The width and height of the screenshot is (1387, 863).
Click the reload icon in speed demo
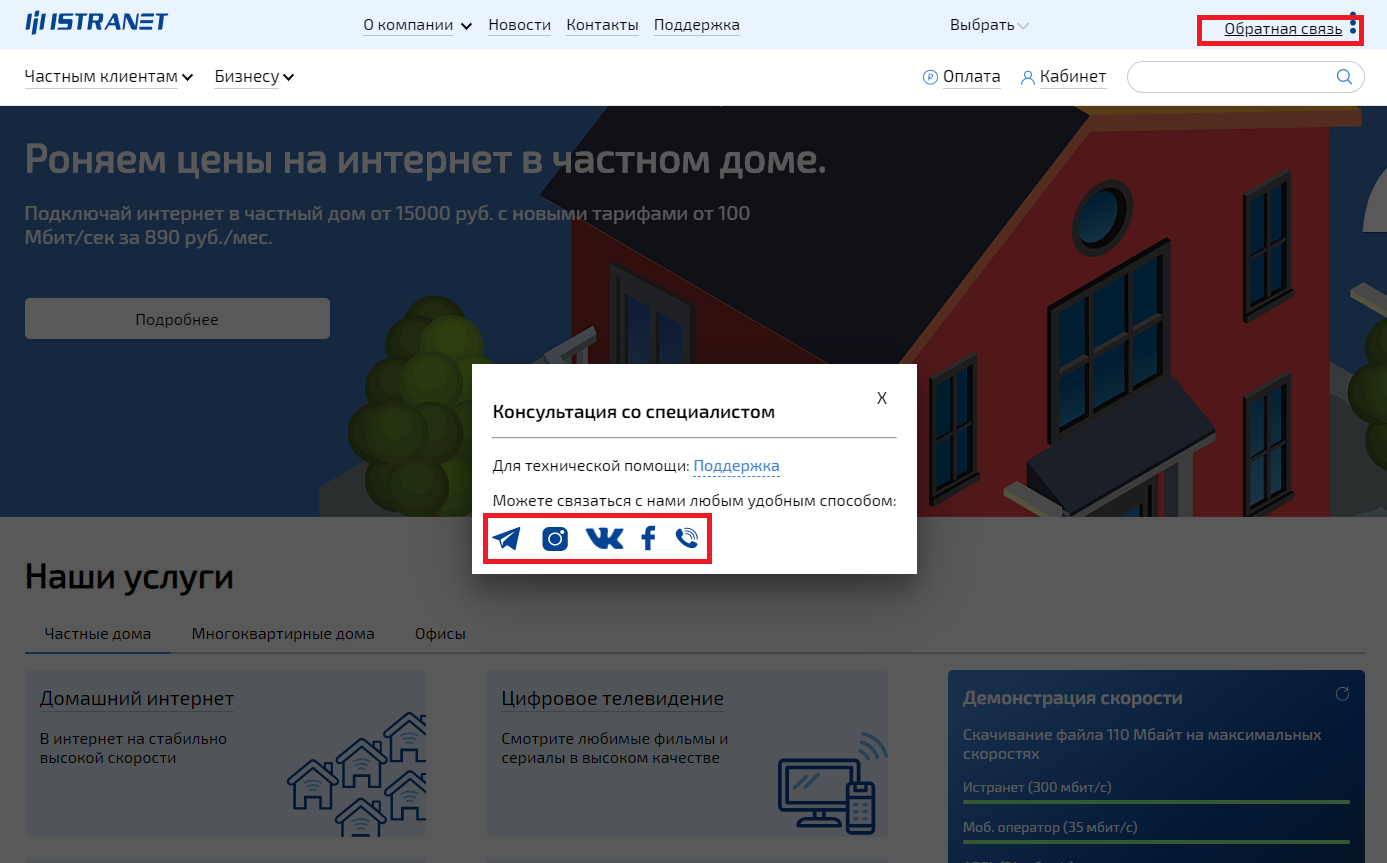tap(1343, 694)
